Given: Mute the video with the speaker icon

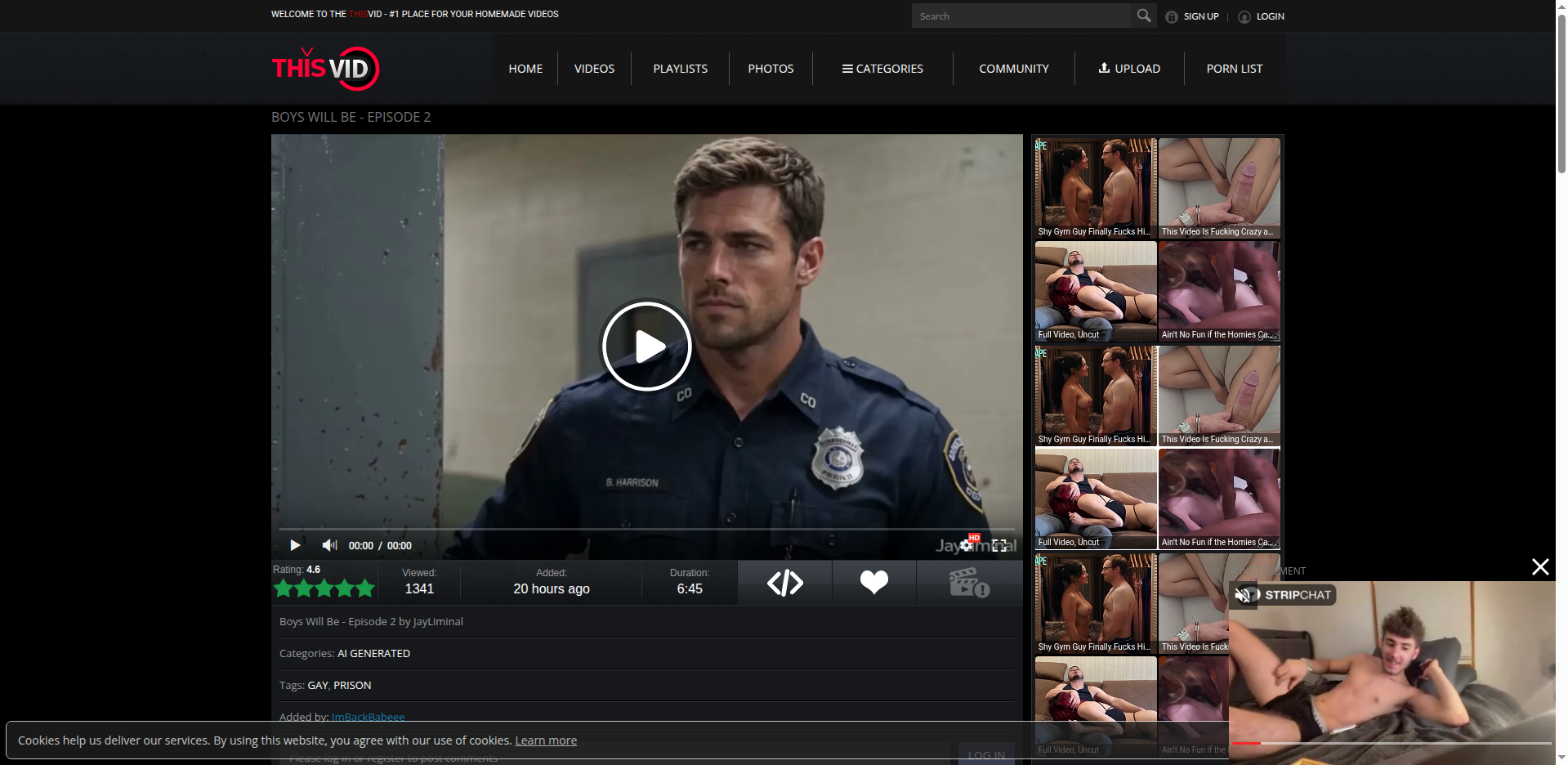Looking at the screenshot, I should tap(329, 545).
